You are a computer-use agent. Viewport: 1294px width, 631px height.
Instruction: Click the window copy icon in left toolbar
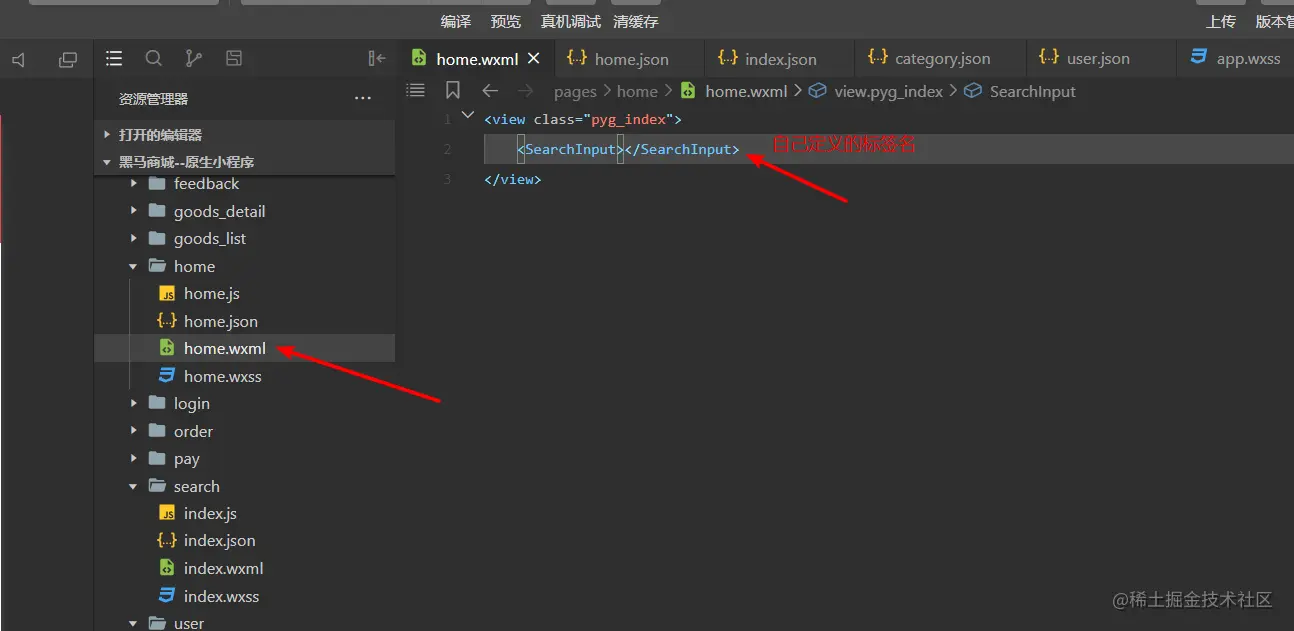68,60
